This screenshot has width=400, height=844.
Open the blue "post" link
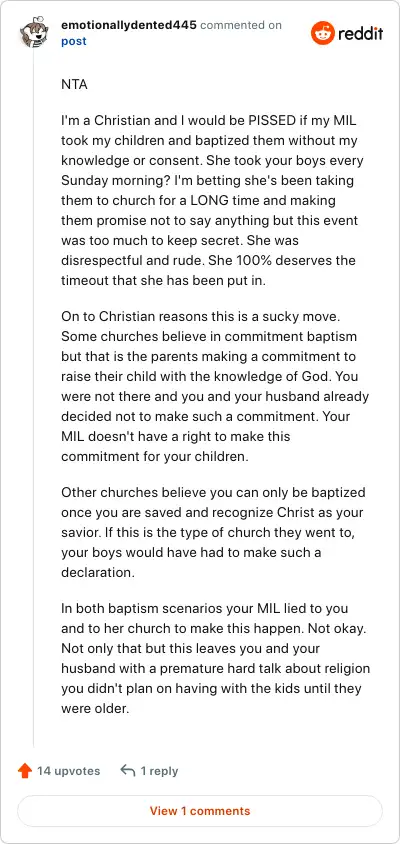click(x=74, y=41)
